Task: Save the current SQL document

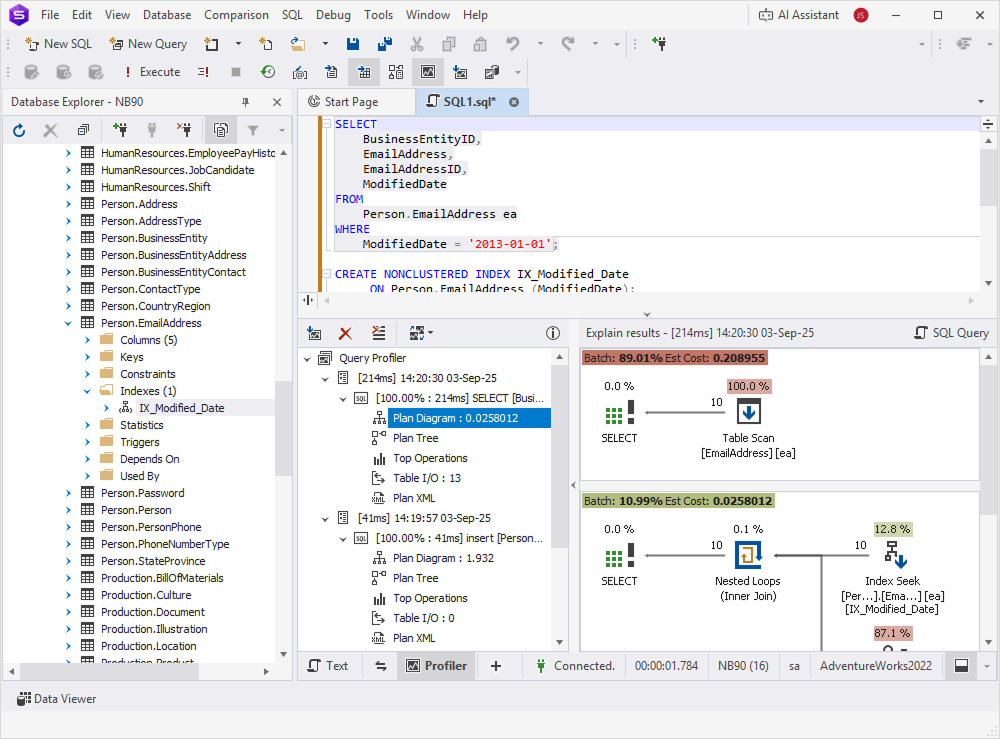Action: pos(353,43)
